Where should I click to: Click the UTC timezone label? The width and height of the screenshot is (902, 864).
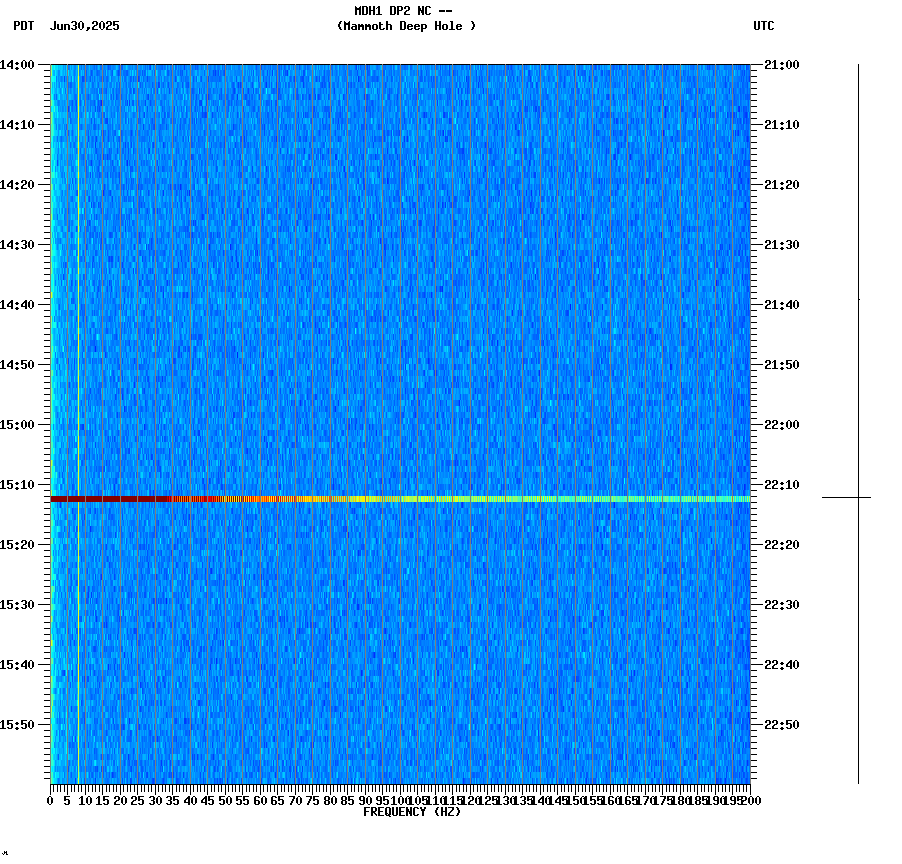[x=763, y=27]
